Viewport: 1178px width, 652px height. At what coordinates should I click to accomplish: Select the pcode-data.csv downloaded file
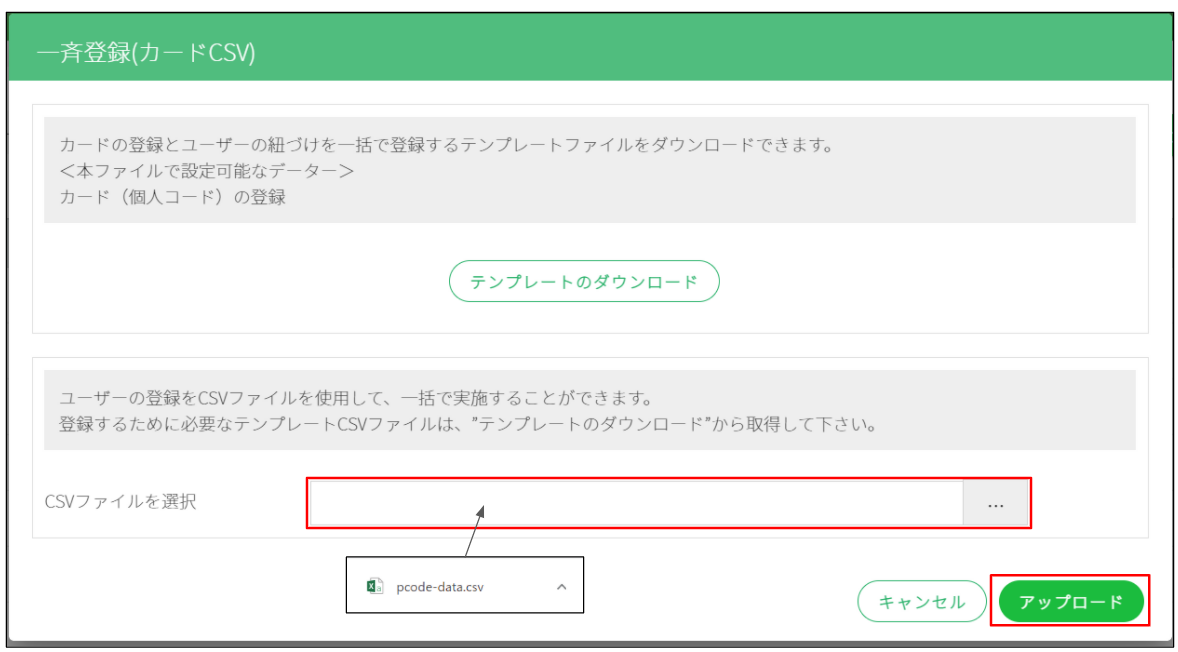tap(464, 585)
